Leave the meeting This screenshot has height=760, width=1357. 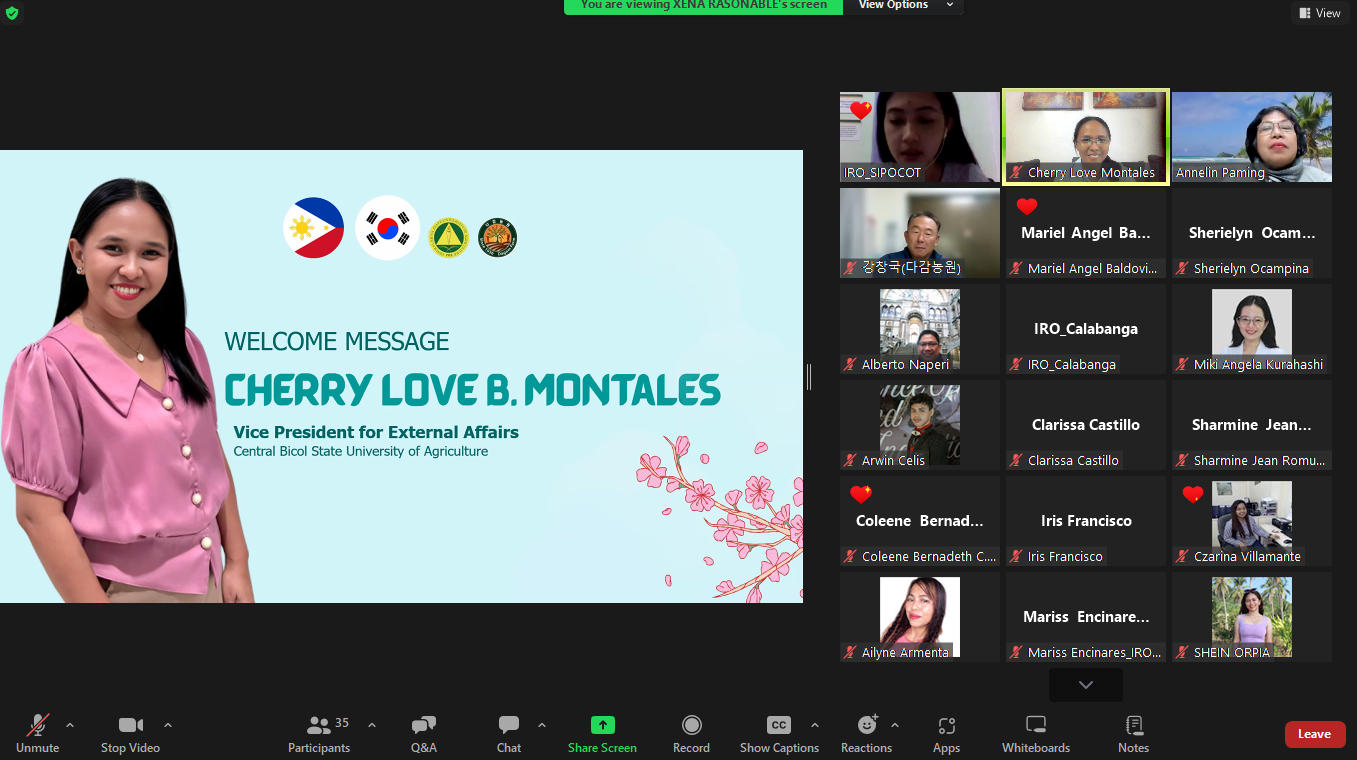(1314, 734)
